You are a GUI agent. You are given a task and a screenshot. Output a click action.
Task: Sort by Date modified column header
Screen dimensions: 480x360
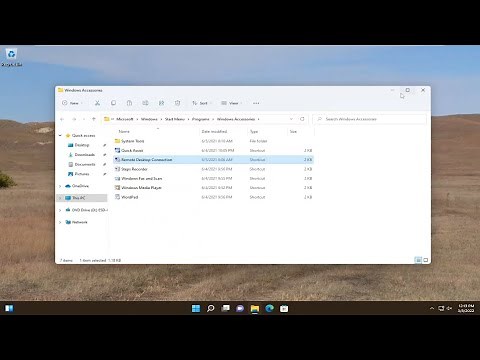214,131
